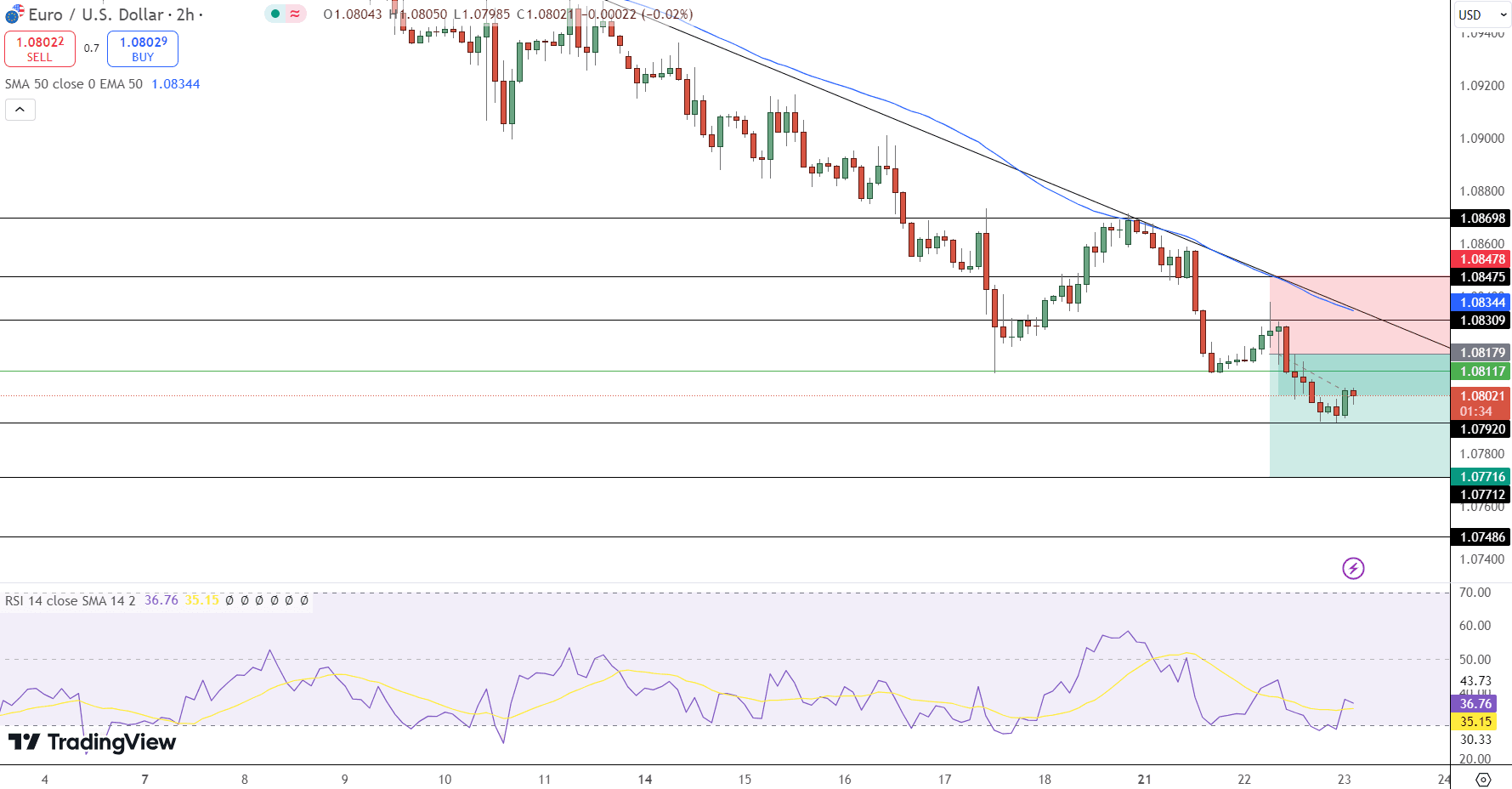Click the EUR/USD flag symbol icon
The image size is (1512, 789).
[14, 14]
